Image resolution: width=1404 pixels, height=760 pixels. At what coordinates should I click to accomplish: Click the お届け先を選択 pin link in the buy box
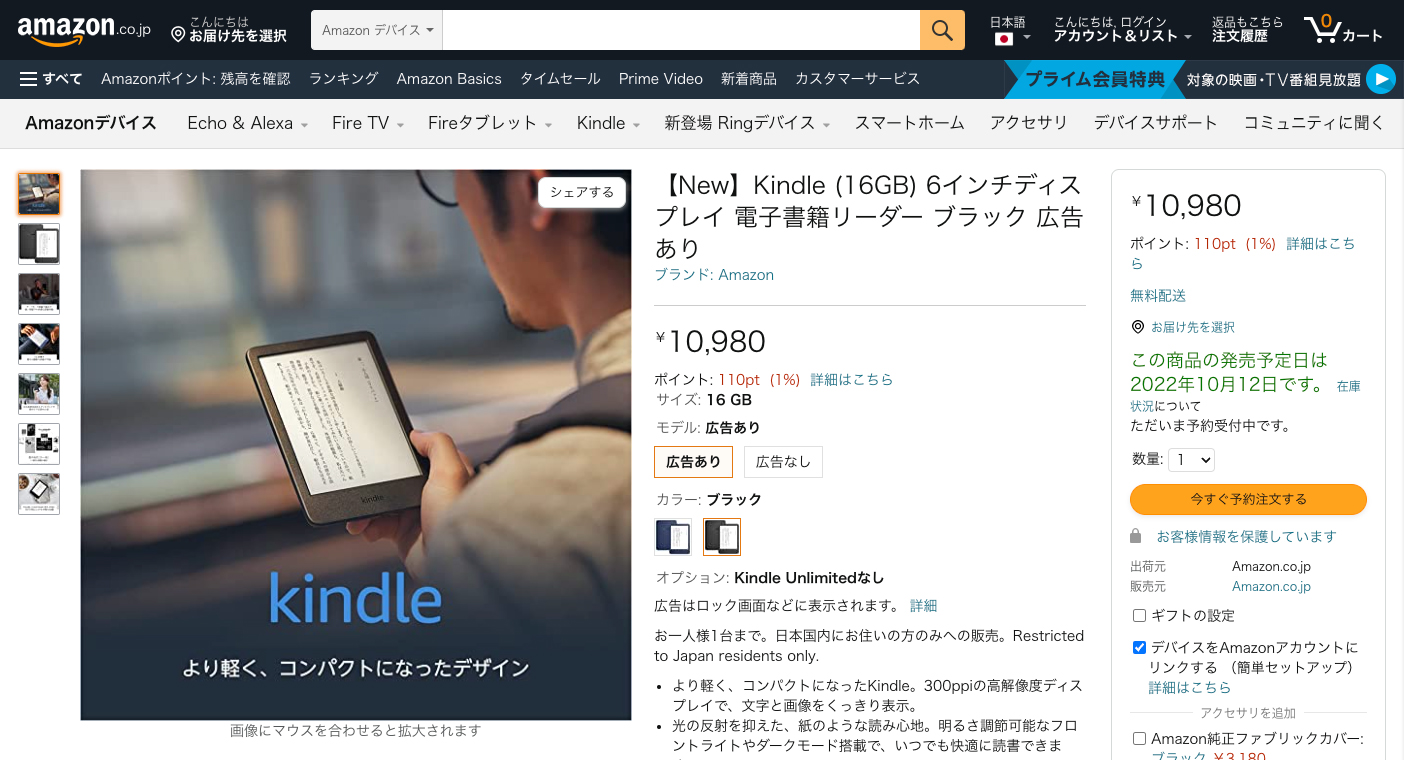pyautogui.click(x=1183, y=327)
